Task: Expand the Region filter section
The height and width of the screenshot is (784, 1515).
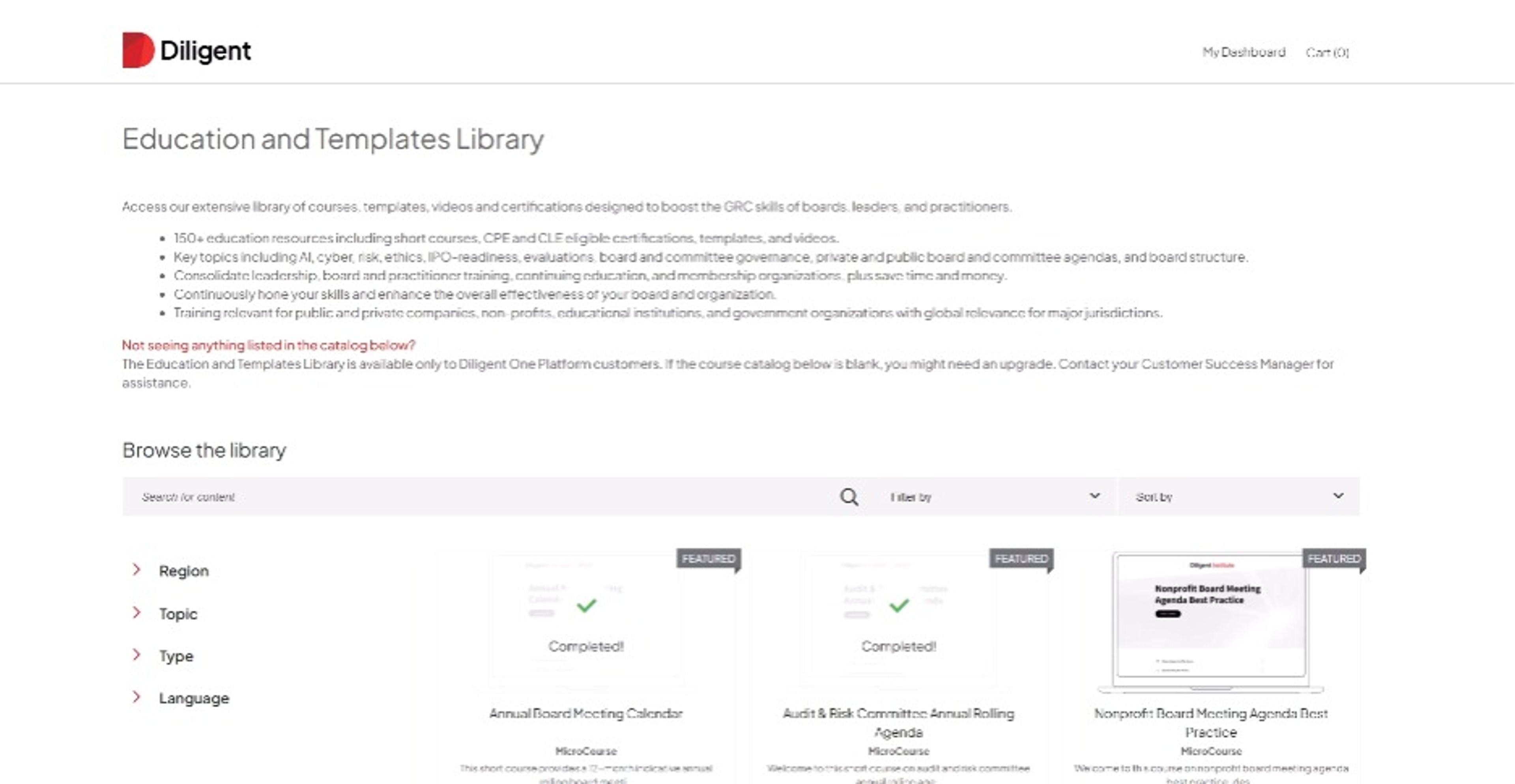Action: pyautogui.click(x=183, y=571)
